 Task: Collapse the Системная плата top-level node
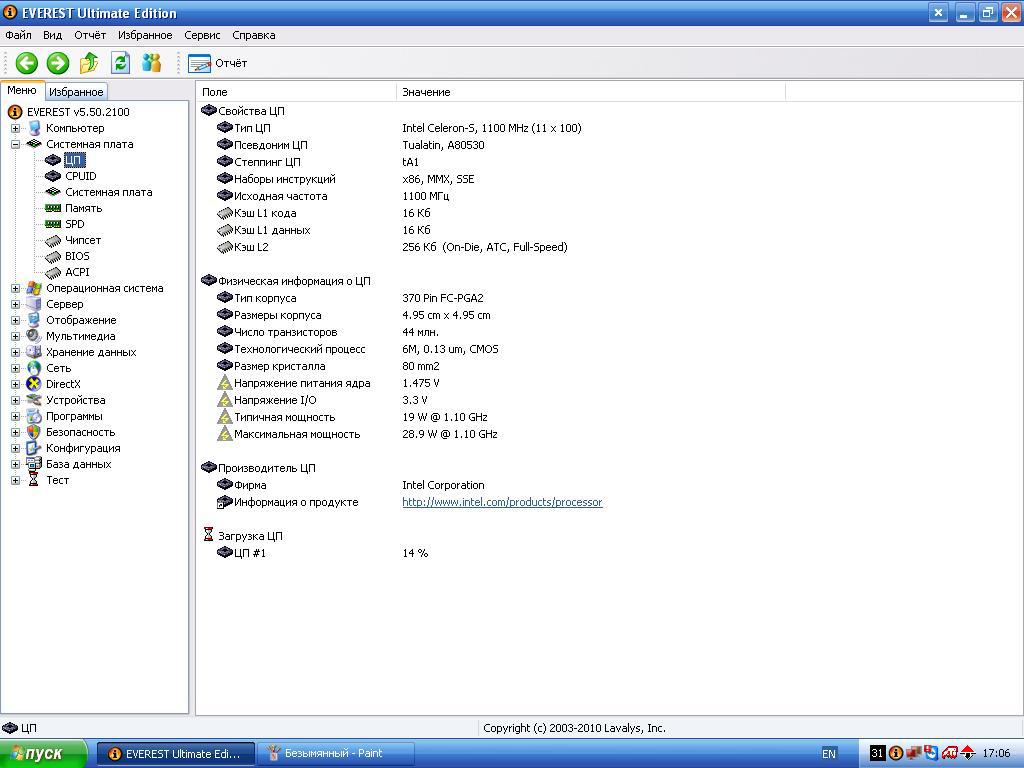[15, 144]
